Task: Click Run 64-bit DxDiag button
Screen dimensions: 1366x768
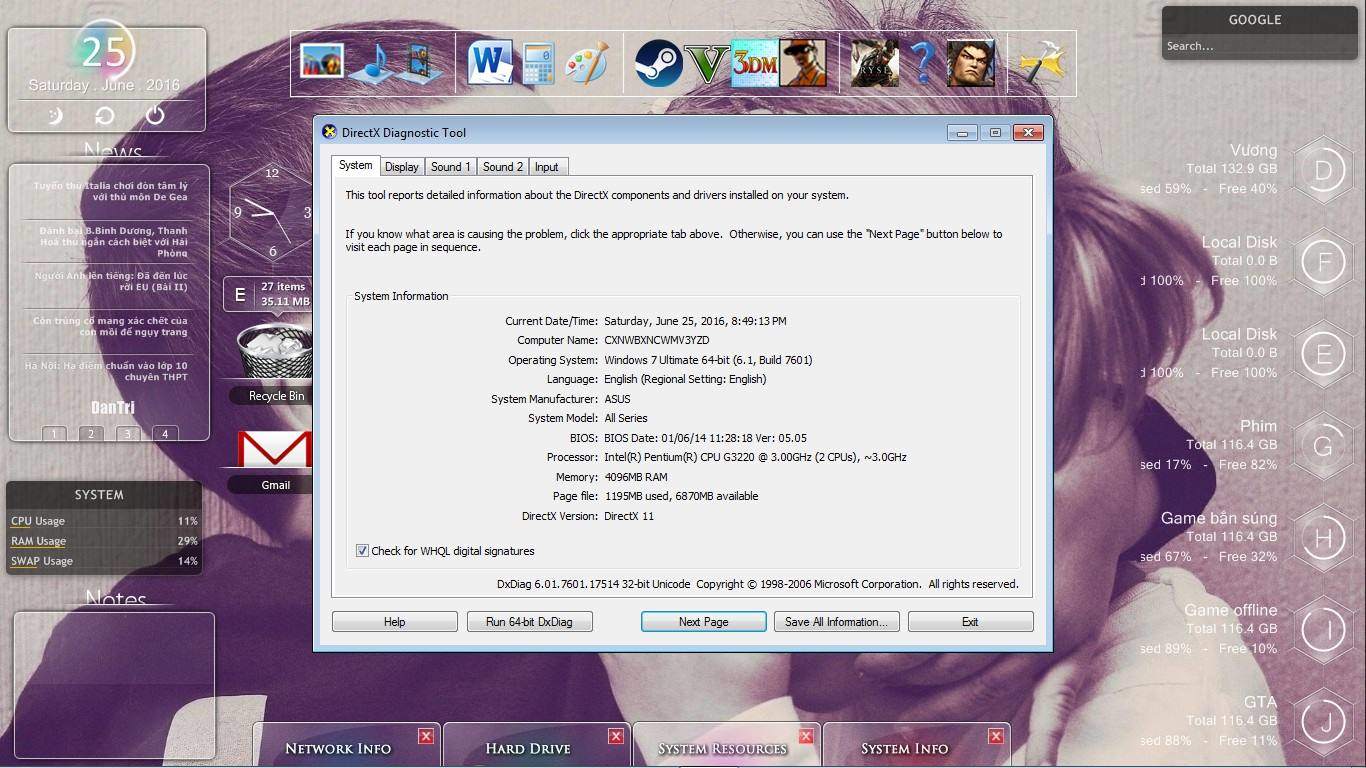Action: (529, 622)
